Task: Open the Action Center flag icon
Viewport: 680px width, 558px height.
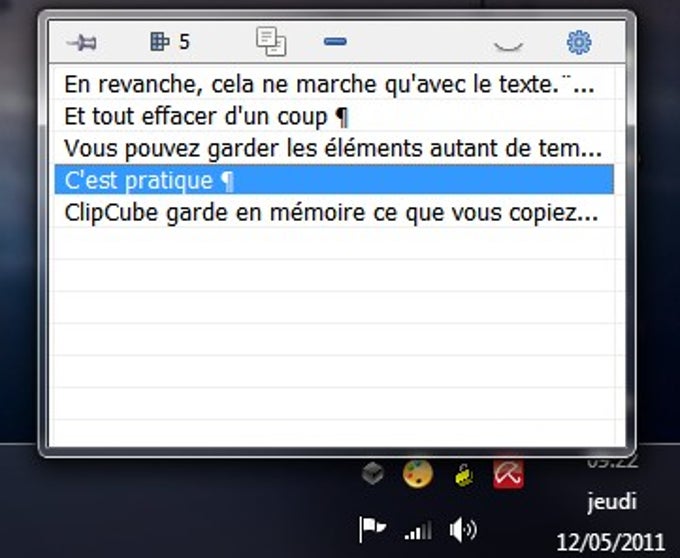Action: click(x=372, y=529)
